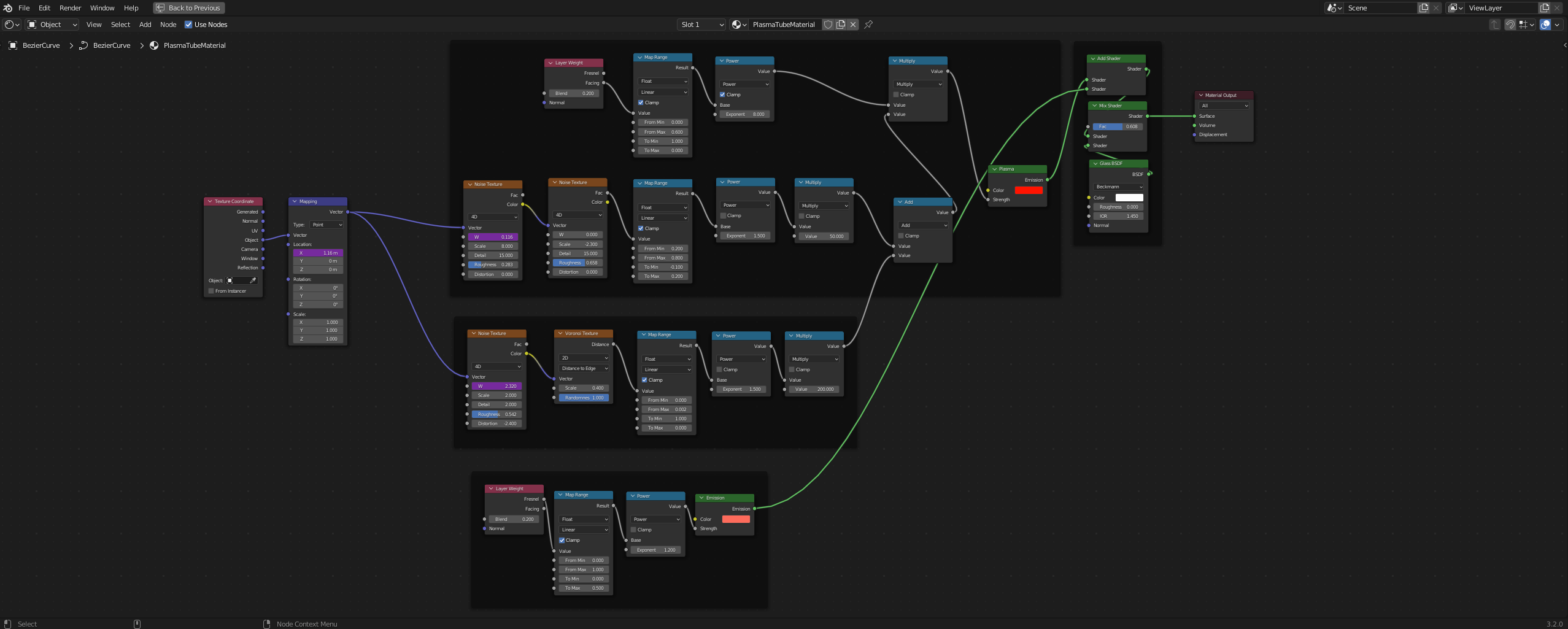Click the Fake User shield icon beside PlasmaTubeMaterial
1568x629 pixels.
pos(828,25)
